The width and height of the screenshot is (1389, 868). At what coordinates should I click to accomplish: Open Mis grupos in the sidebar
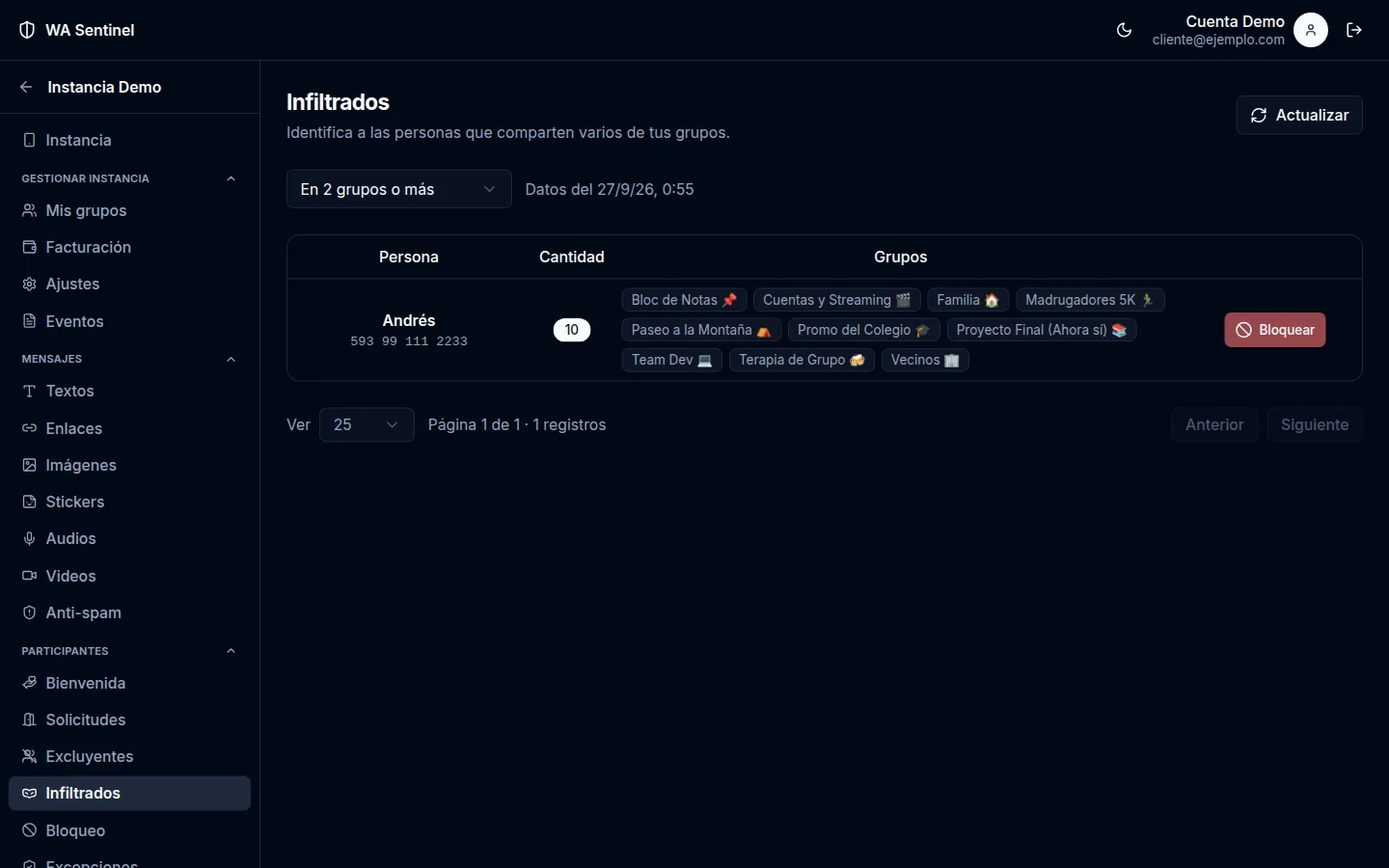129,210
